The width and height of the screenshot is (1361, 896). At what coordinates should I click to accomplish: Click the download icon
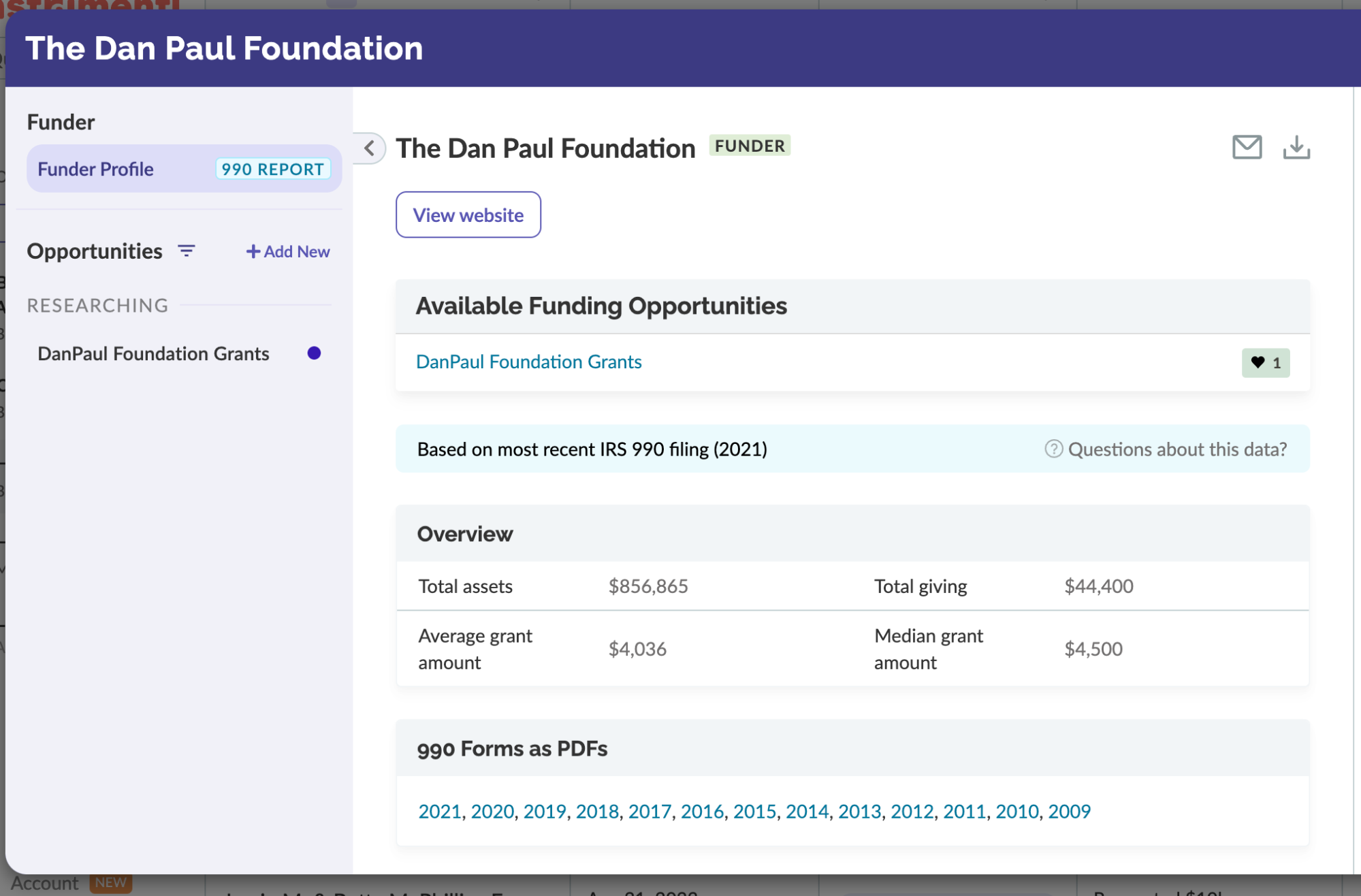click(1296, 147)
